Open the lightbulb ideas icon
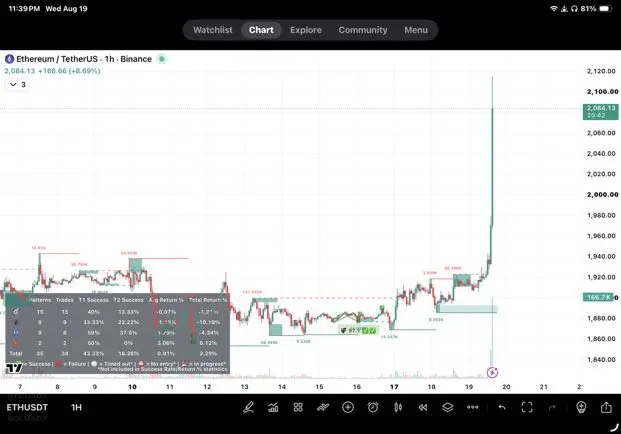This screenshot has height=434, width=621. click(581, 407)
